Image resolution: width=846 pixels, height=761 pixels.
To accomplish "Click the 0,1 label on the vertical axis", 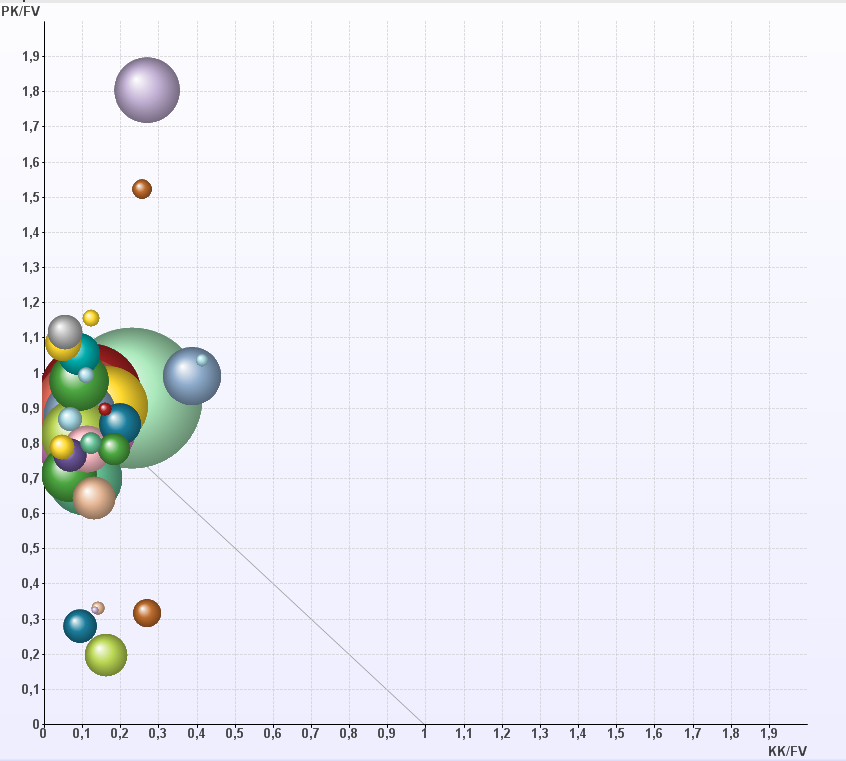I will point(31,689).
